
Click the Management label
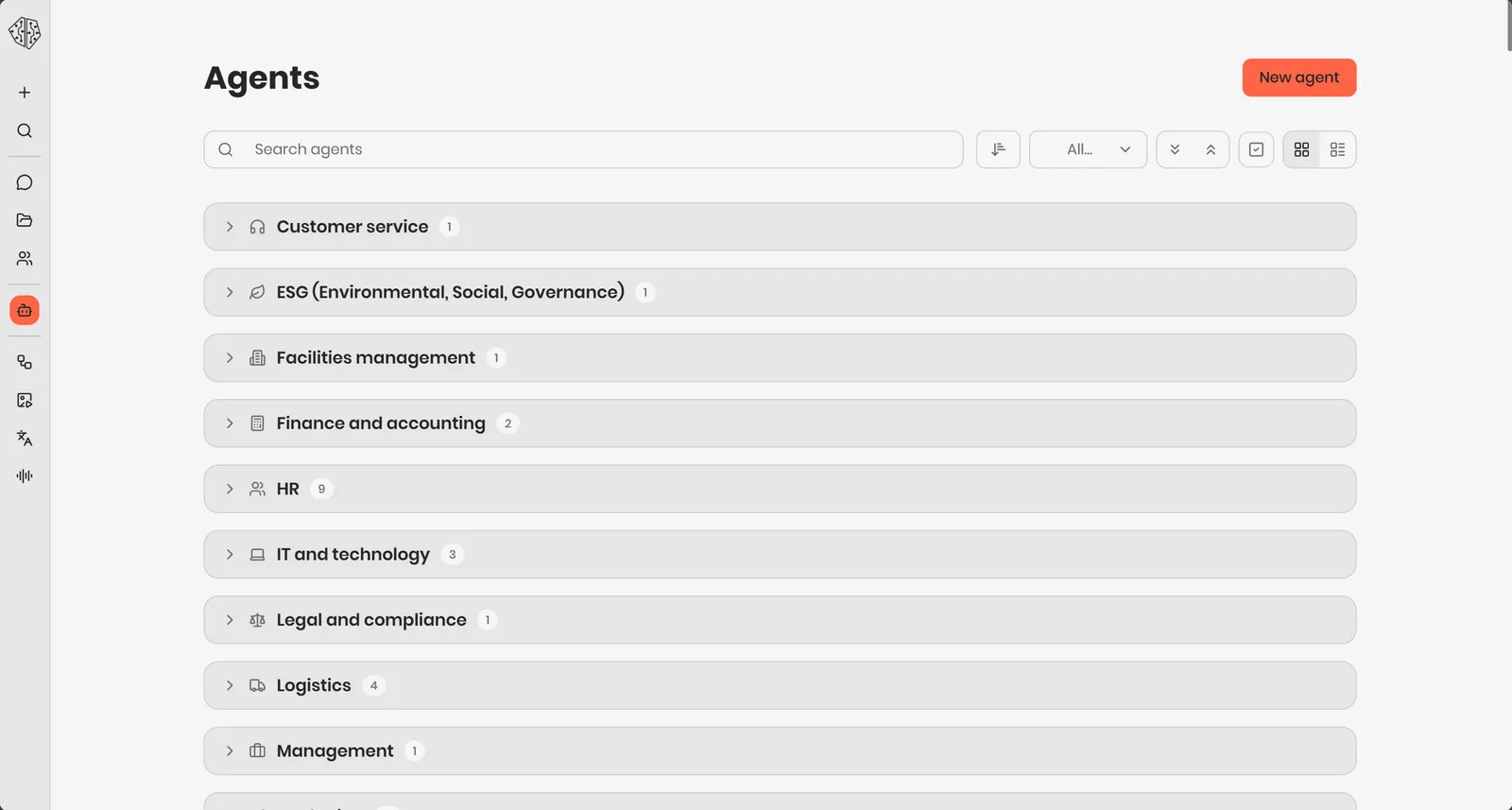335,751
